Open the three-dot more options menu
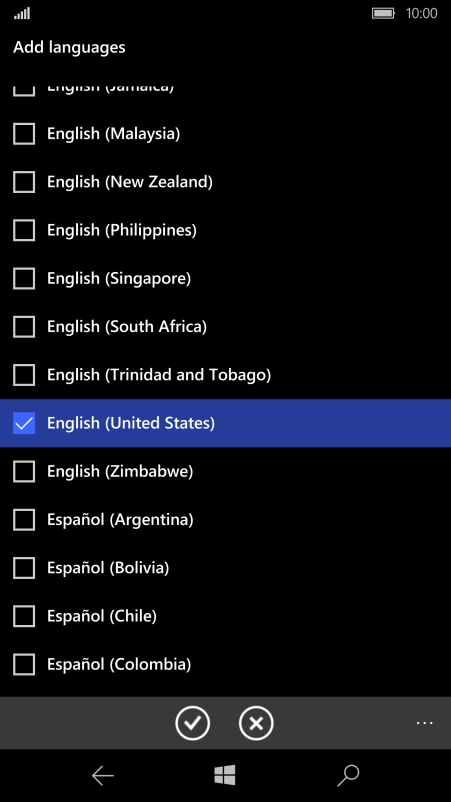Image resolution: width=451 pixels, height=802 pixels. click(x=424, y=723)
